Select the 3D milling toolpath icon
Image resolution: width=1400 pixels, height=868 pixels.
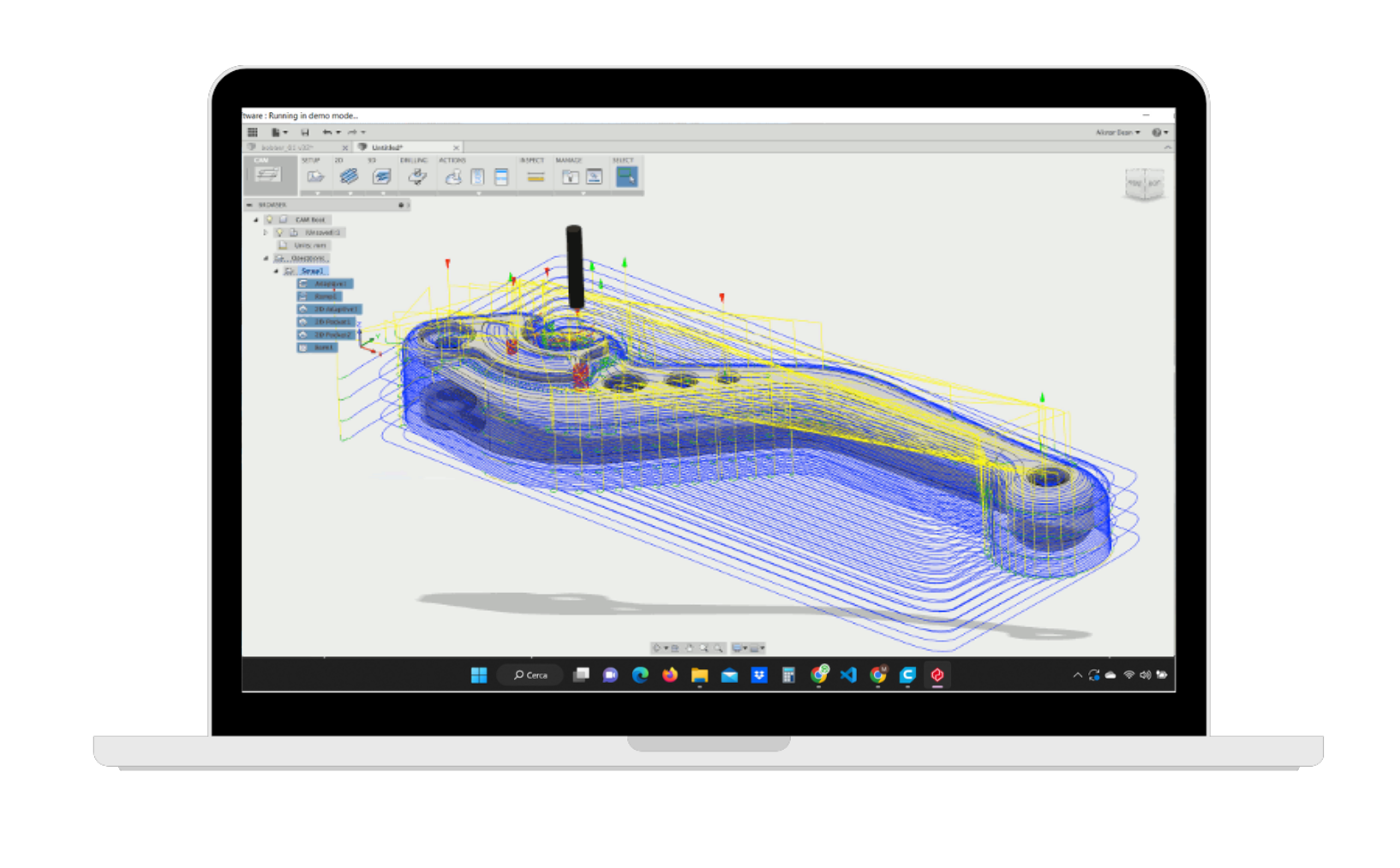click(x=381, y=177)
